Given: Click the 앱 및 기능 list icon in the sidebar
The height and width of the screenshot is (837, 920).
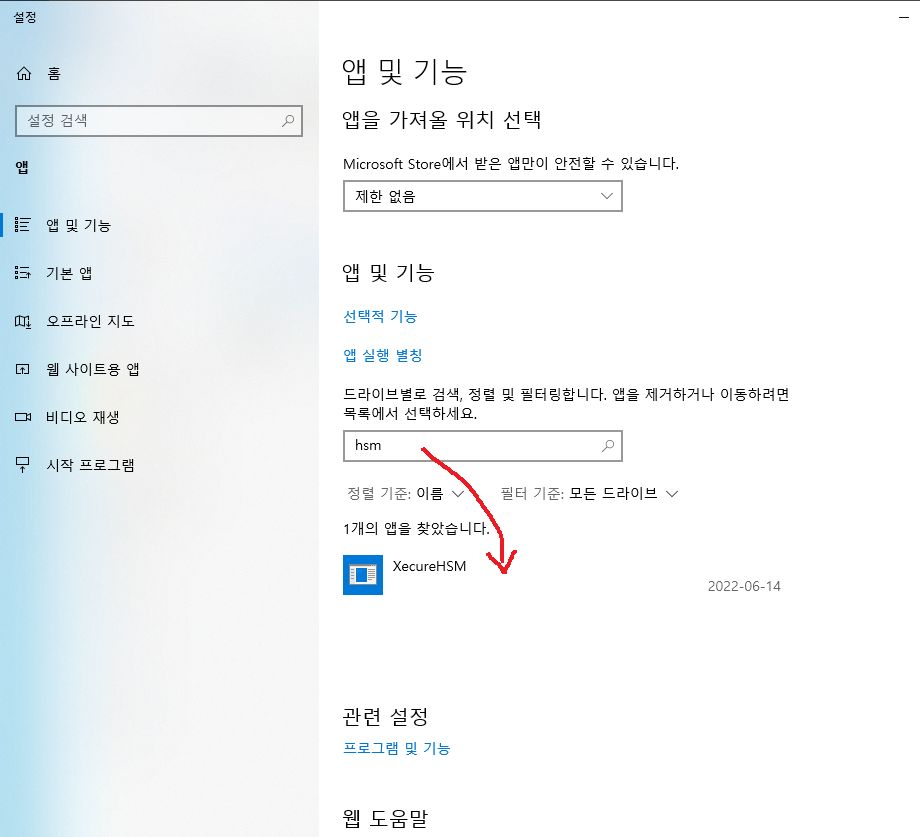Looking at the screenshot, I should [x=24, y=225].
